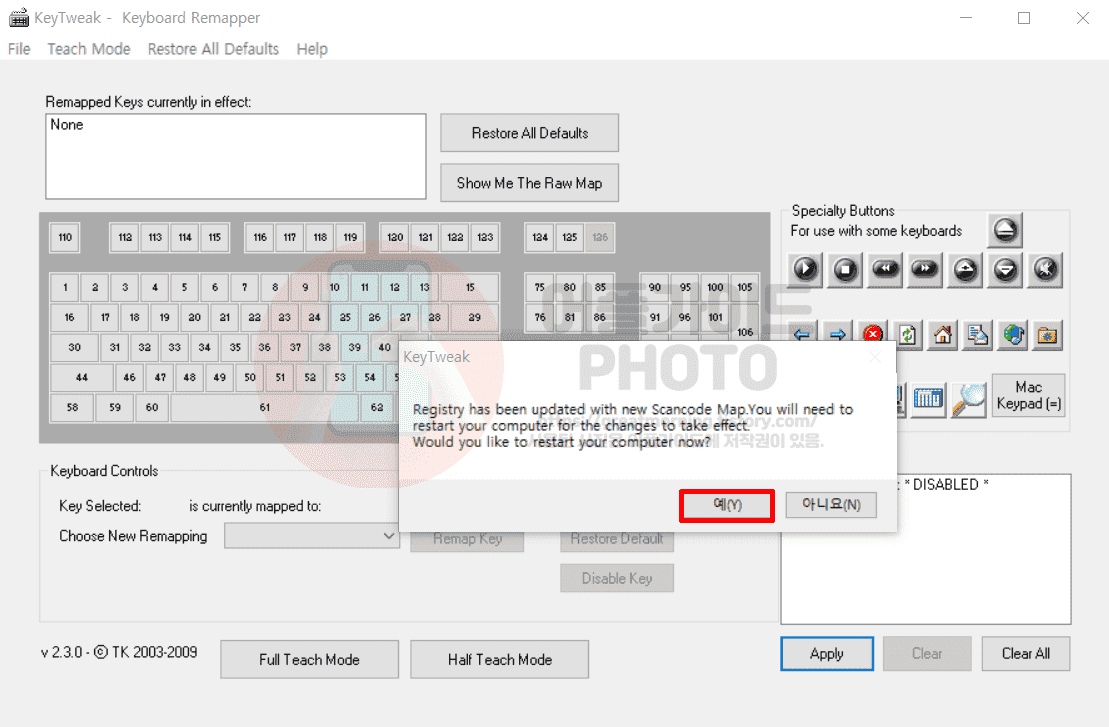1109x727 pixels.
Task: Select the numpad key labeled 90
Action: tap(655, 287)
